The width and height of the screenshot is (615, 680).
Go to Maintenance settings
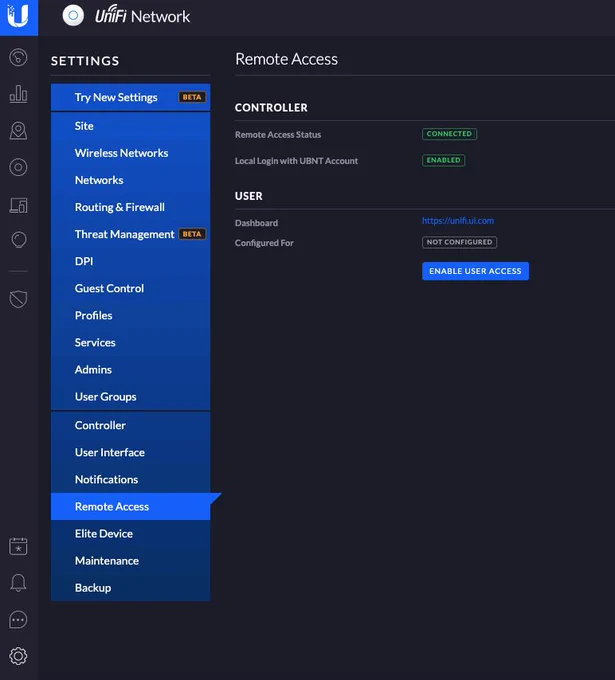131,561
